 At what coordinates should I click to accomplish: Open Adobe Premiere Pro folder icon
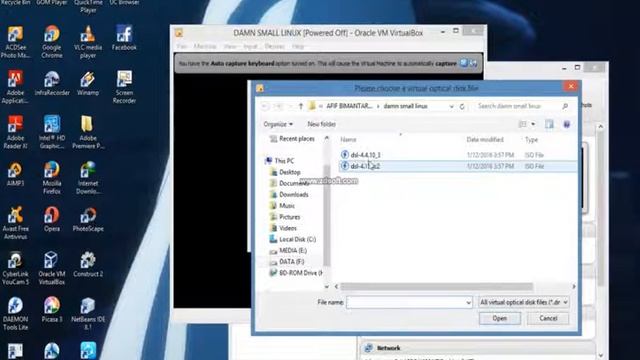point(88,132)
